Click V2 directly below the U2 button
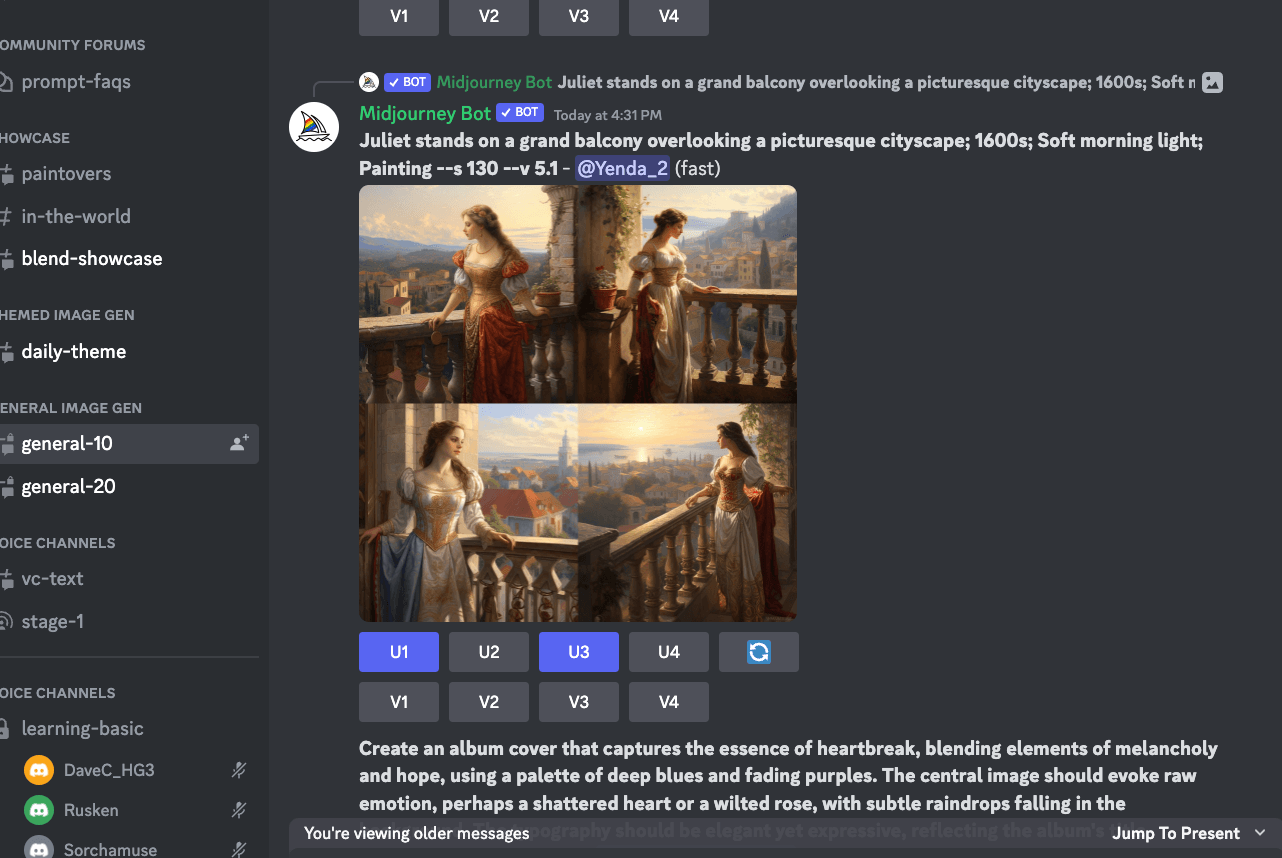This screenshot has height=858, width=1282. click(x=489, y=702)
